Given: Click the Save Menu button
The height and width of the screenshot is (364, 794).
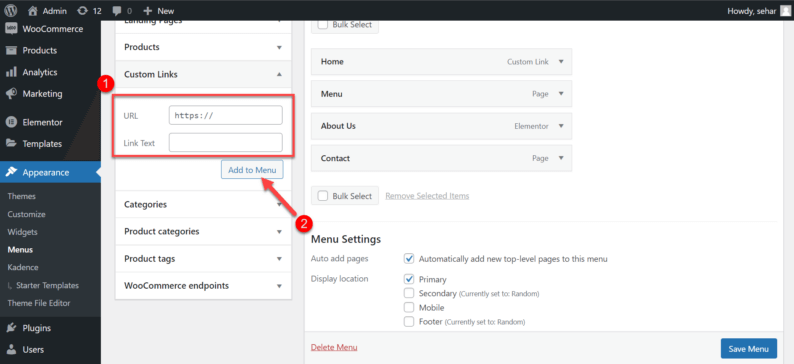Looking at the screenshot, I should 748,348.
